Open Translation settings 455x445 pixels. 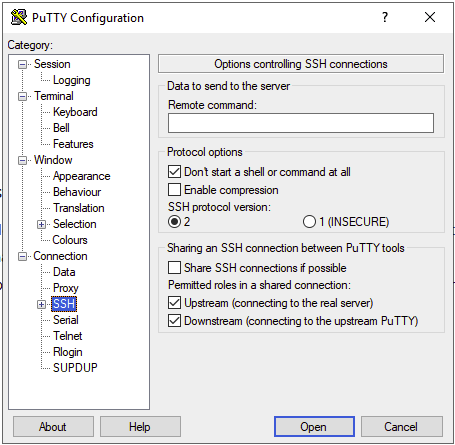[x=79, y=208]
